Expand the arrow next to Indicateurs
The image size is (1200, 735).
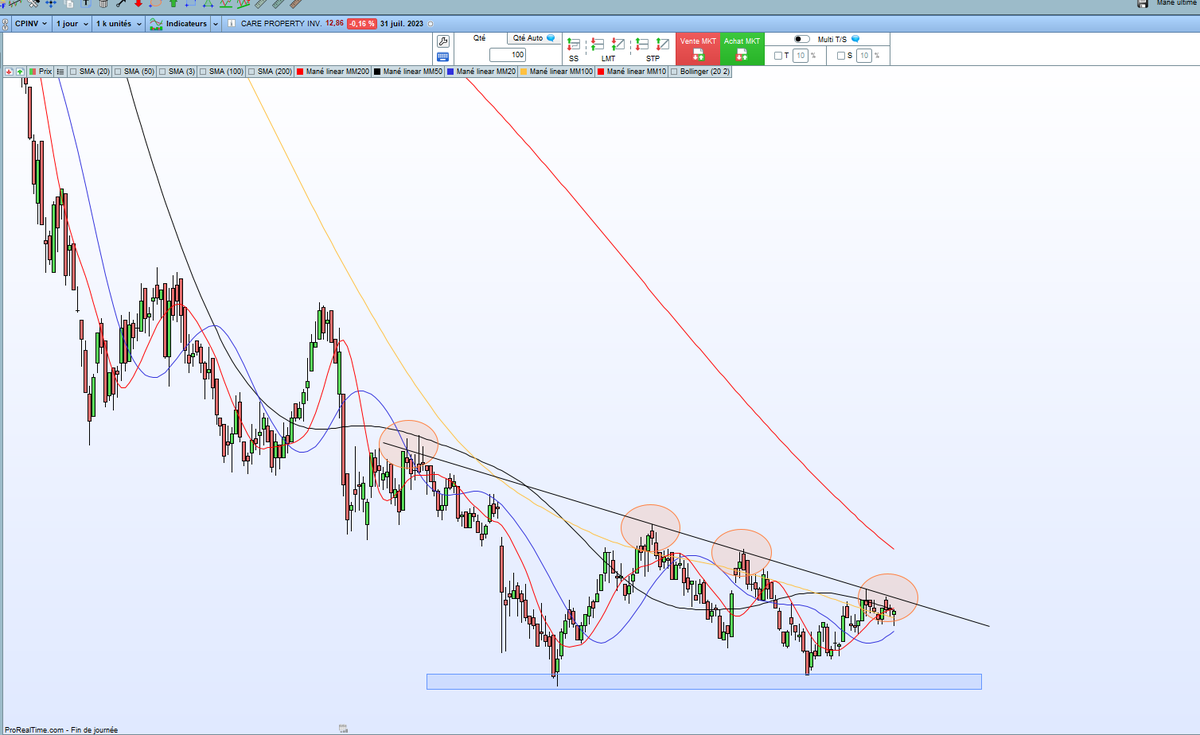(x=215, y=23)
